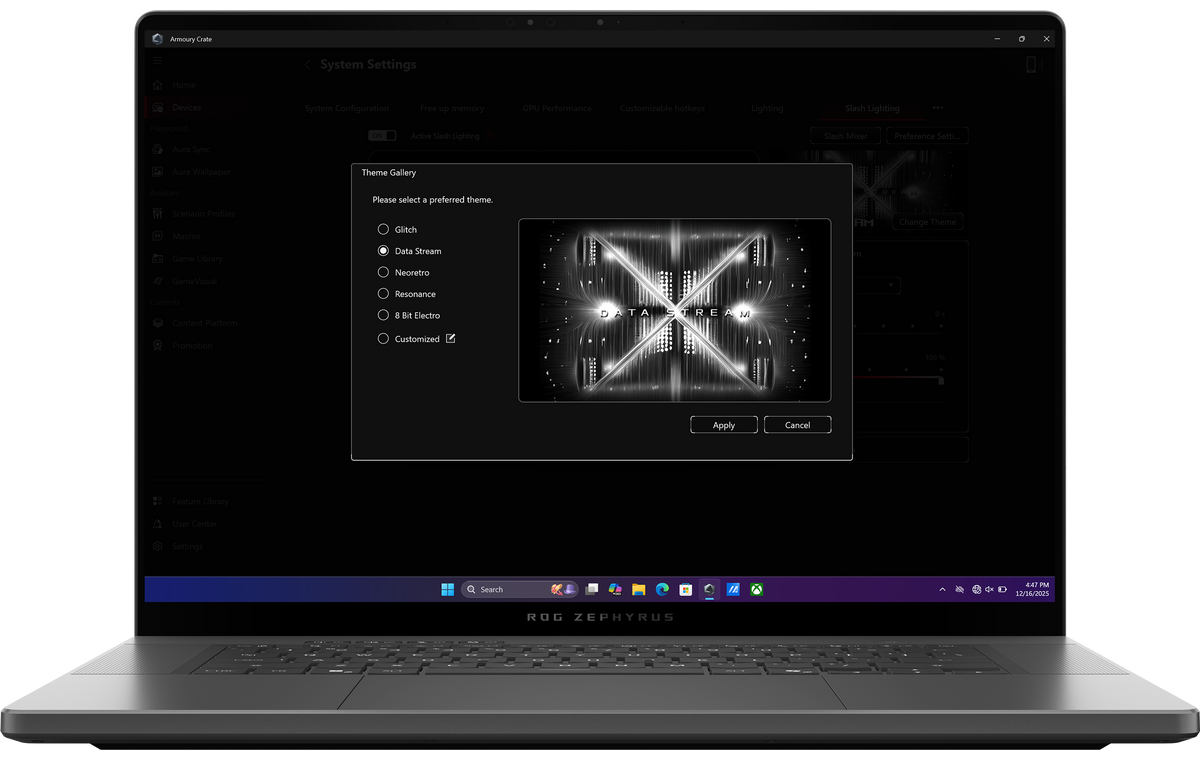Click the network icon in system tray
1200x760 pixels.
point(976,590)
